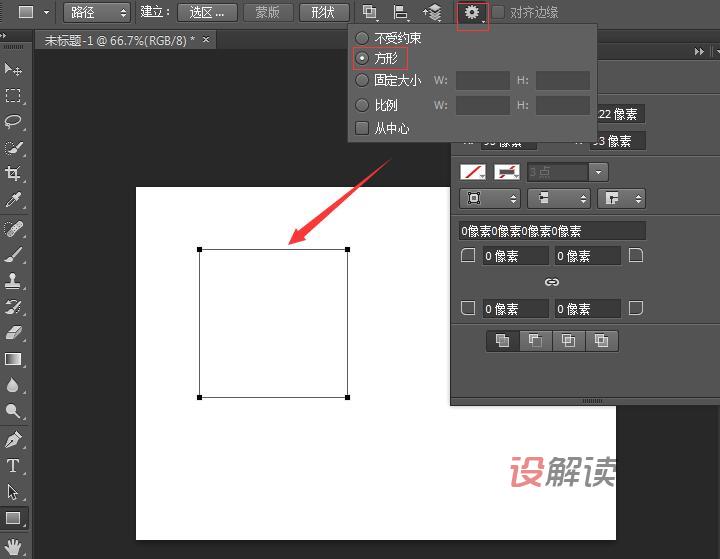The height and width of the screenshot is (559, 720).
Task: Open the path alignment dropdown in options bar
Action: click(x=401, y=13)
